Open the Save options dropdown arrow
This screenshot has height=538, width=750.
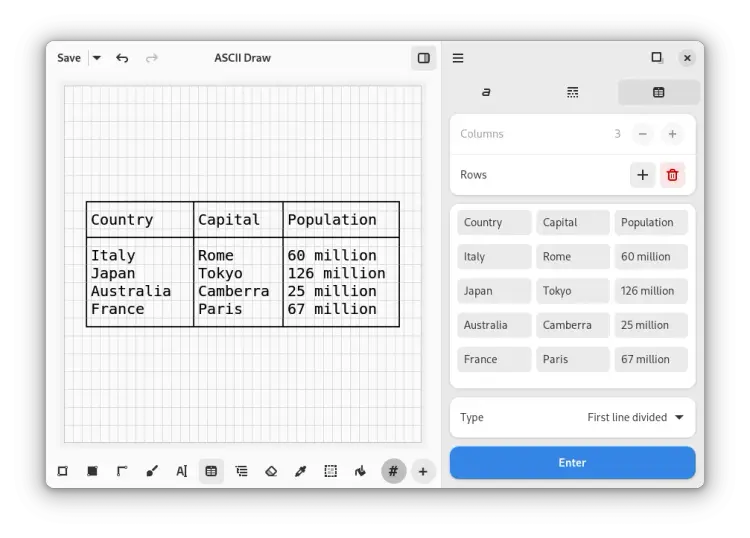pyautogui.click(x=97, y=58)
